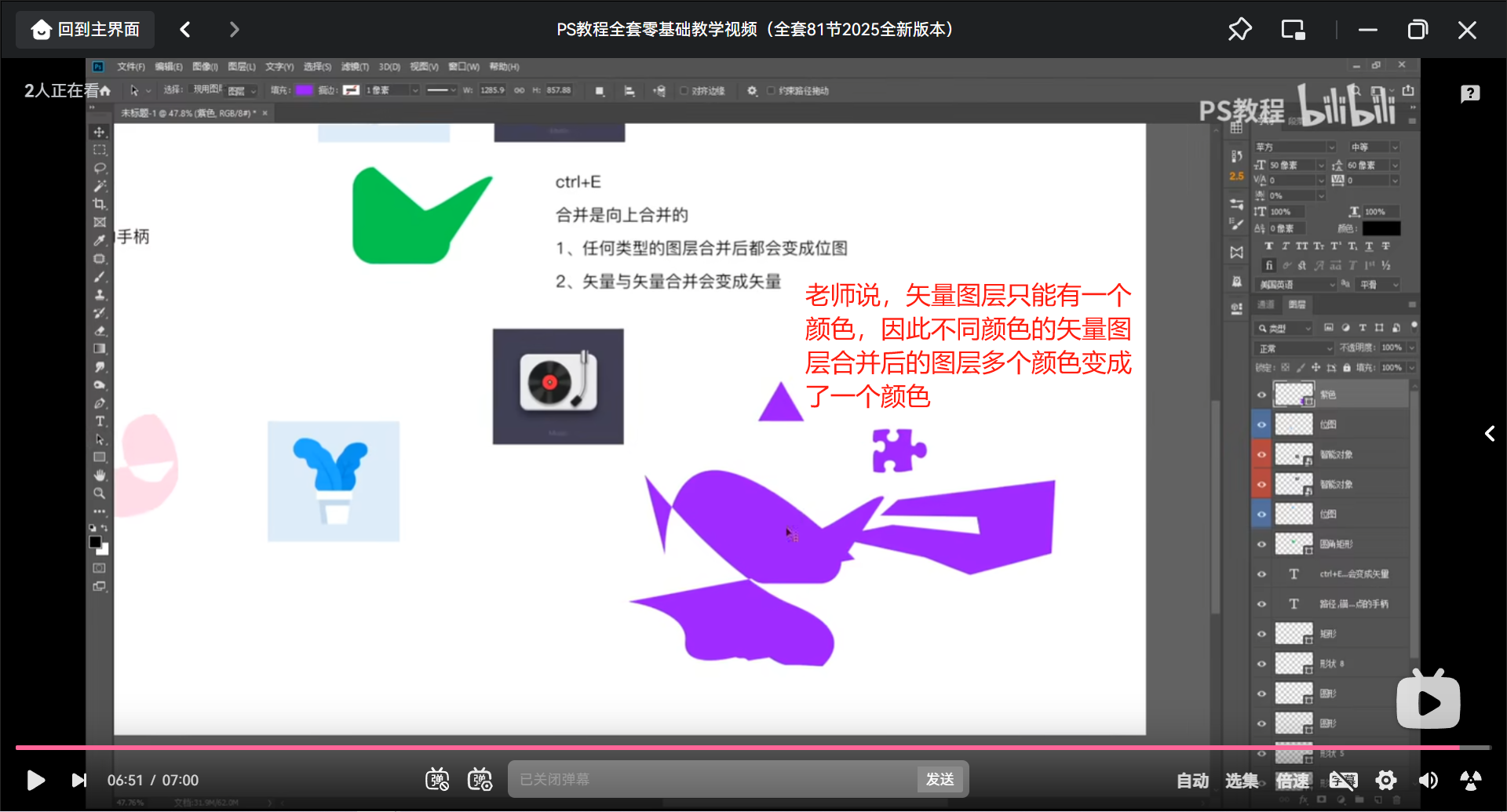The width and height of the screenshot is (1507, 812).
Task: Close the 未标题-1 document tab
Action: click(265, 114)
